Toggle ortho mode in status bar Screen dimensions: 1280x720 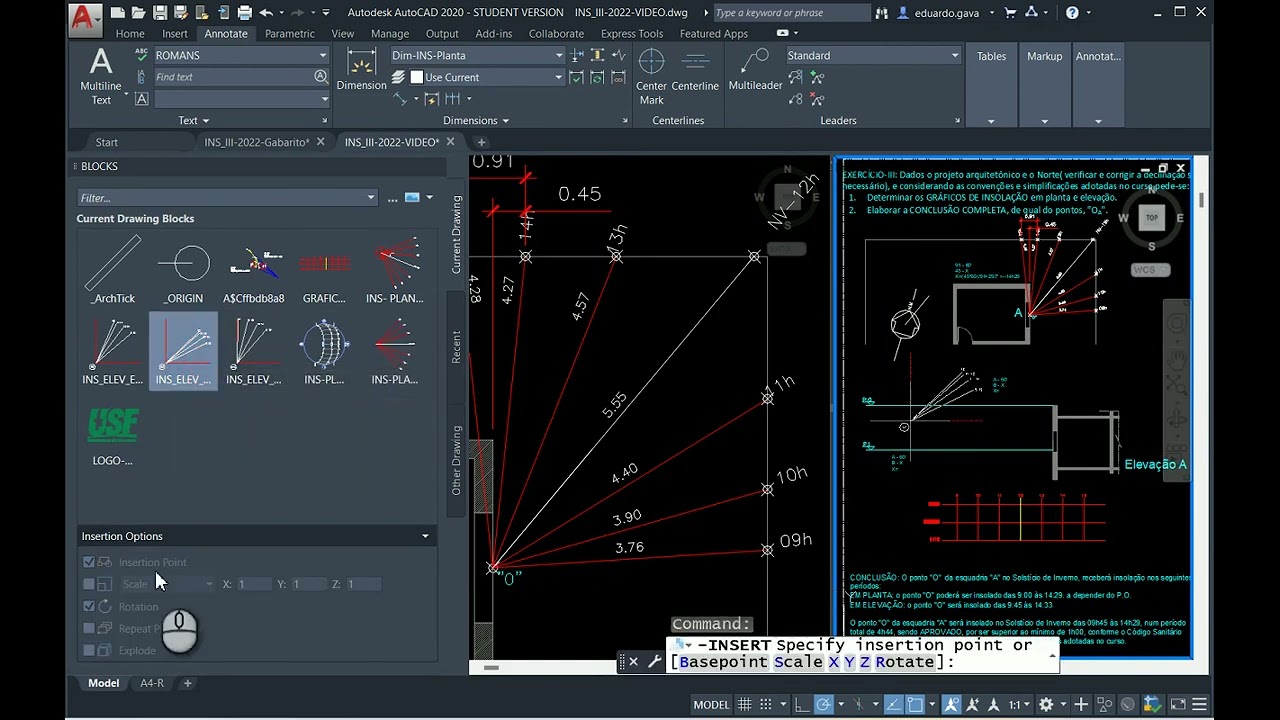(x=802, y=705)
